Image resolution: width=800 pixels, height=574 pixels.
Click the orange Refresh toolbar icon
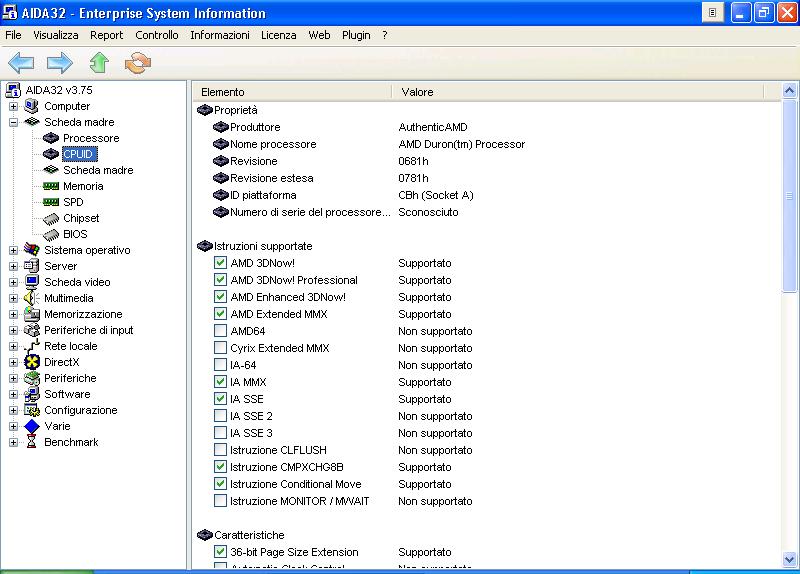(138, 63)
